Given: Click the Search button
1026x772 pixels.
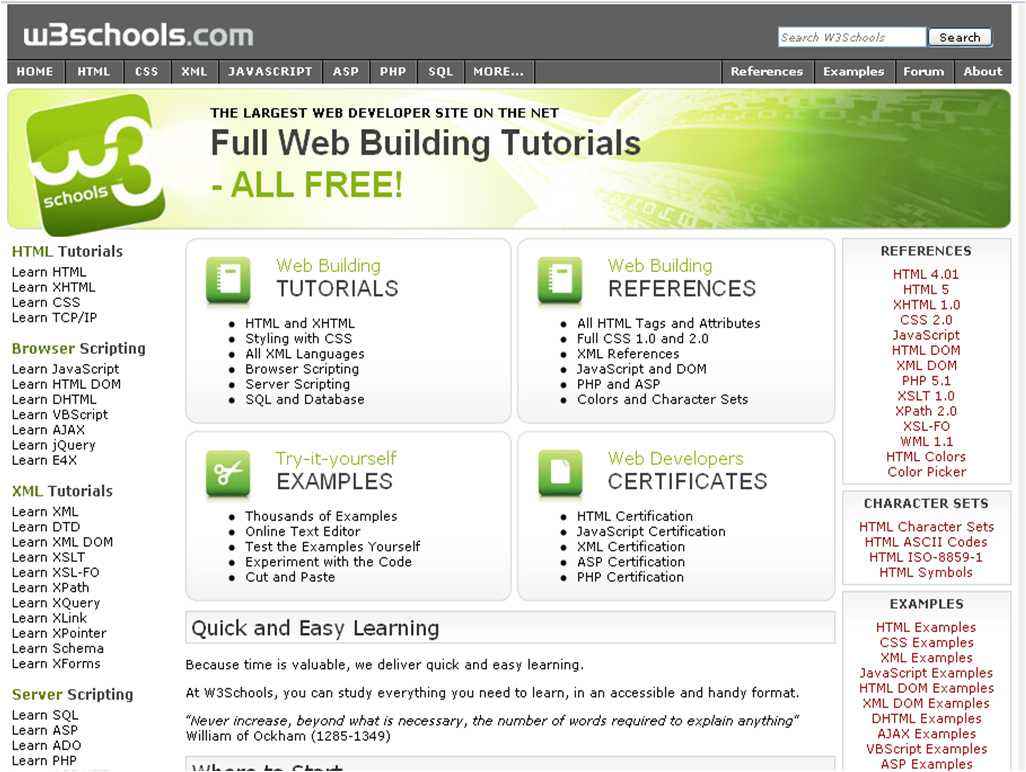Looking at the screenshot, I should click(x=959, y=37).
